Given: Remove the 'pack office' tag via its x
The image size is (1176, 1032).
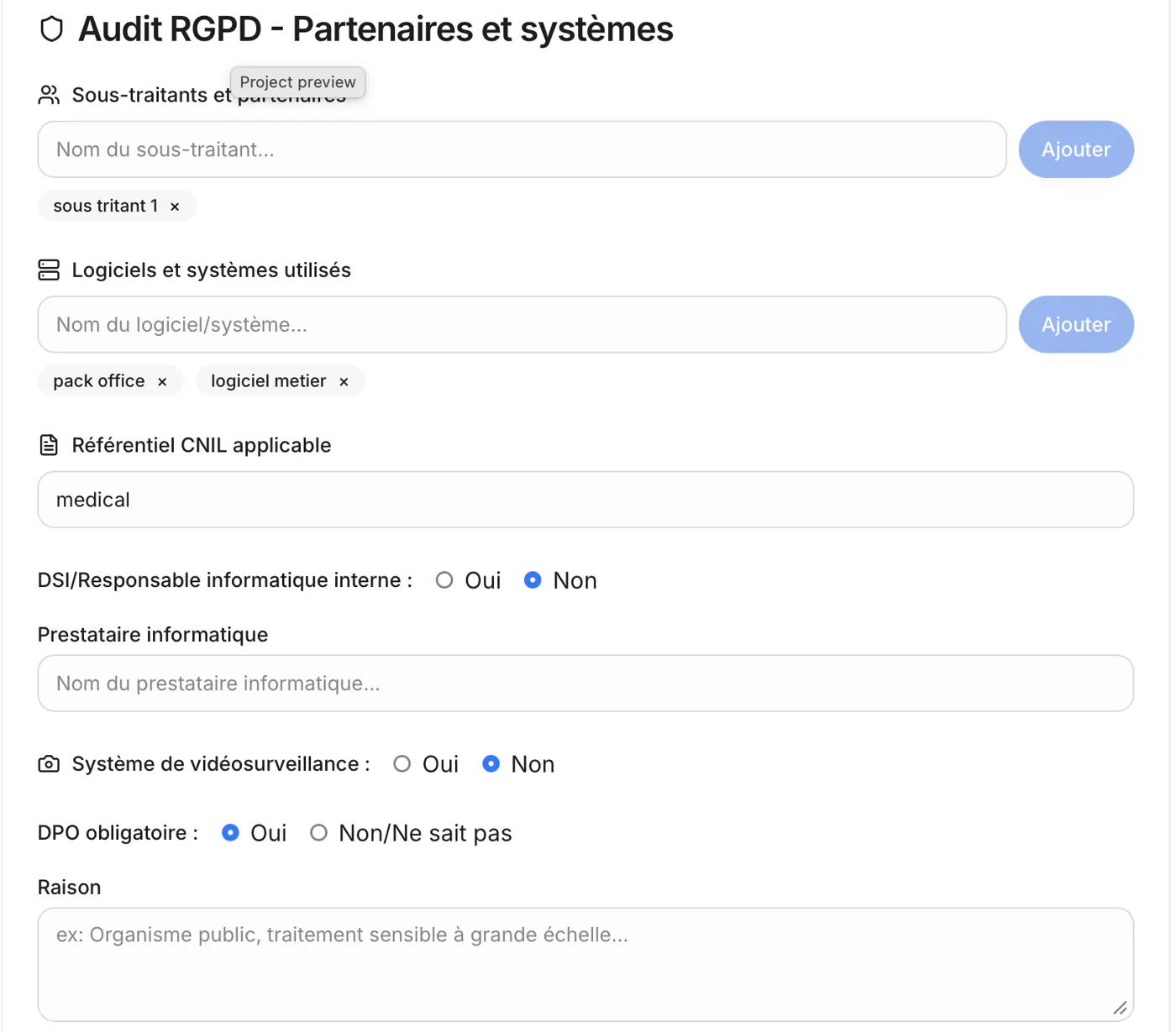Looking at the screenshot, I should pyautogui.click(x=162, y=382).
